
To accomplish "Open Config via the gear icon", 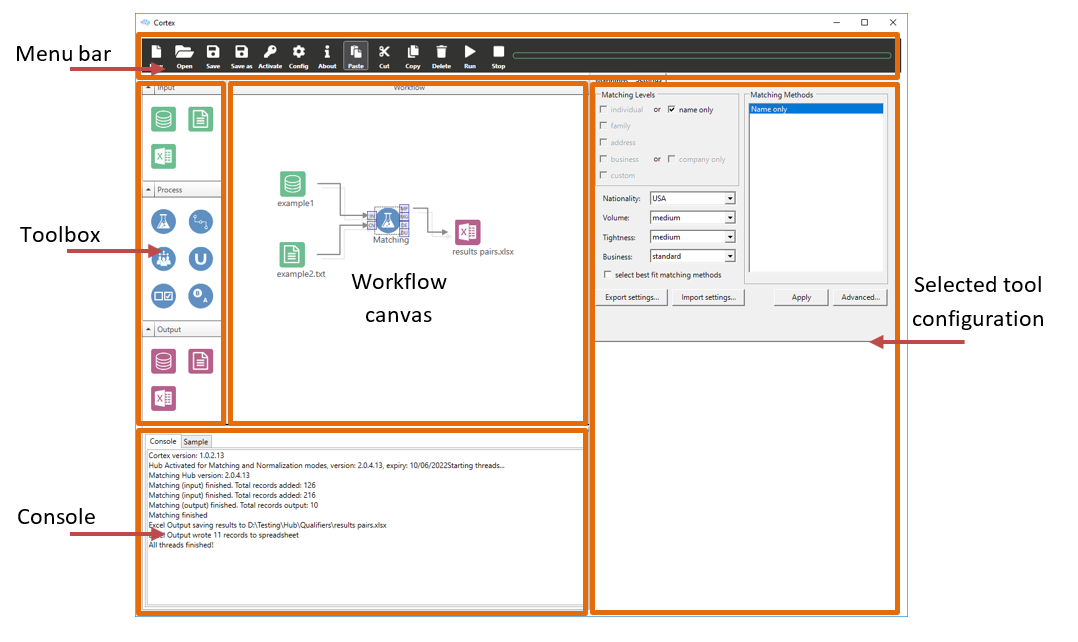I will 298,55.
